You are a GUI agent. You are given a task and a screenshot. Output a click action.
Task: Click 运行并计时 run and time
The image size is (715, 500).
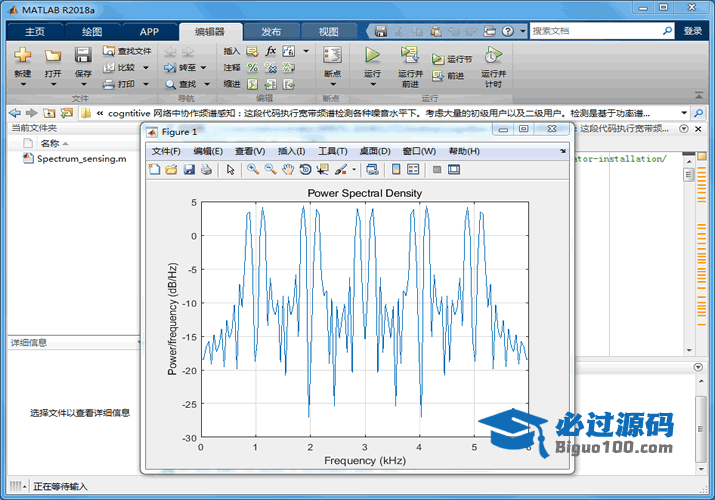point(493,67)
